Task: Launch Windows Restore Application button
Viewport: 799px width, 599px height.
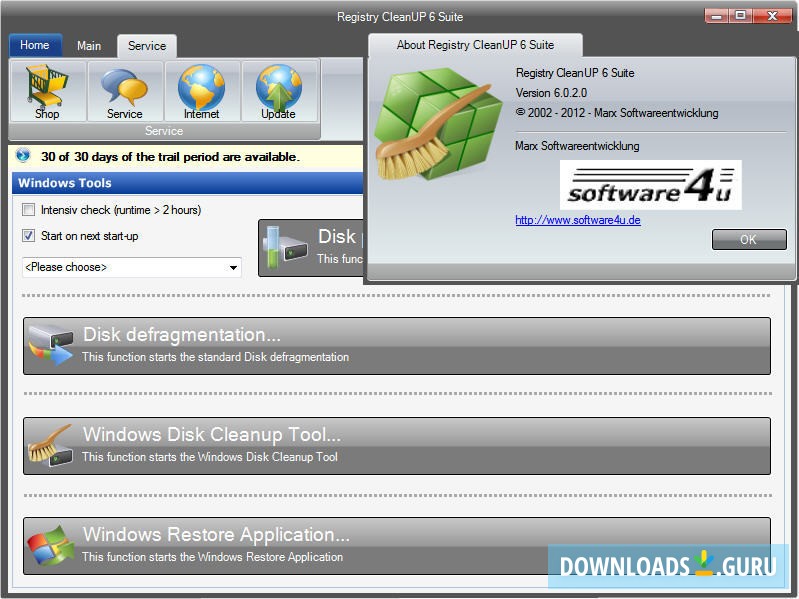Action: (397, 546)
